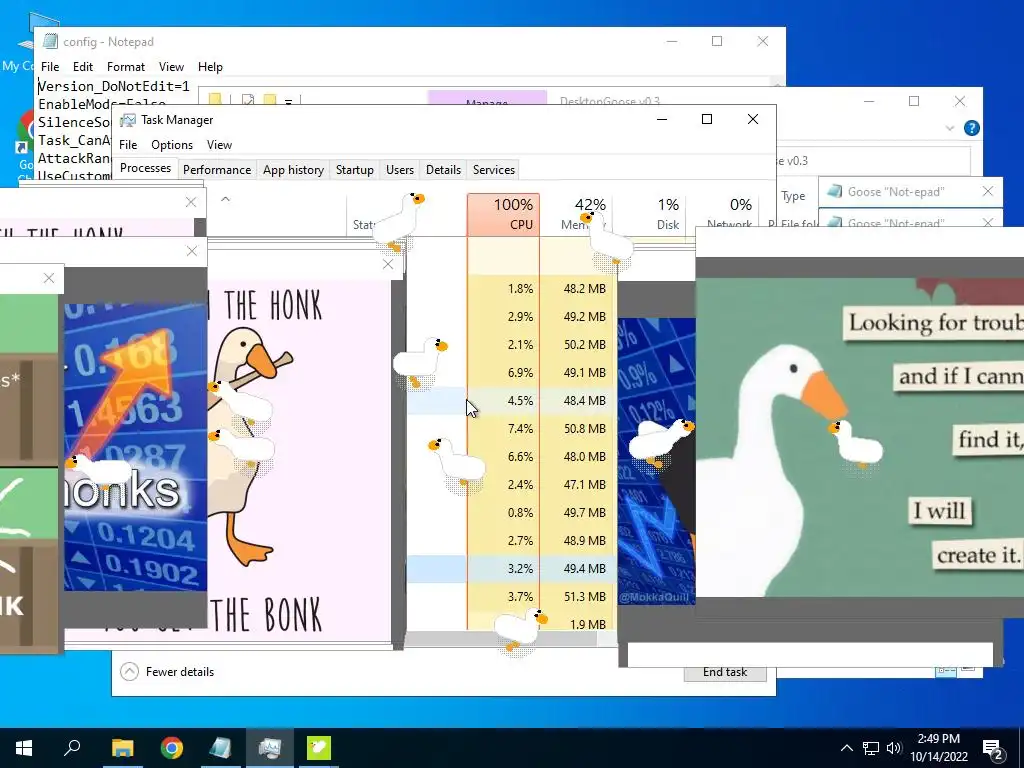The width and height of the screenshot is (1024, 768).
Task: Click the green Desktop Goose taskbar icon
Action: point(319,748)
